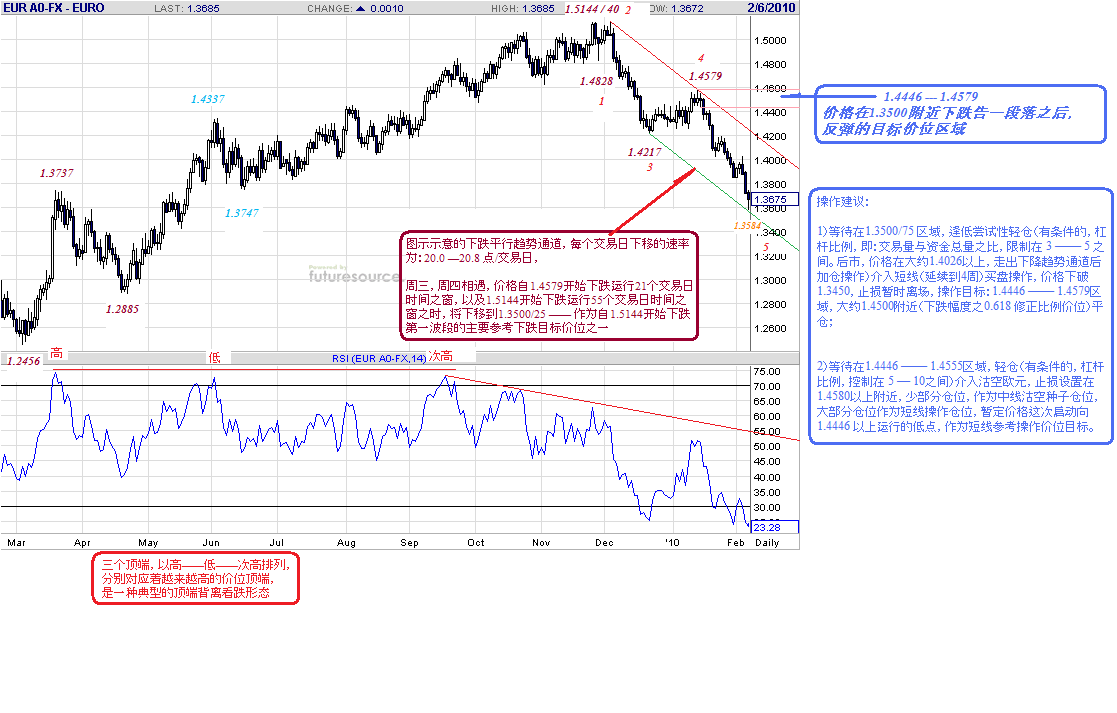Click the 45.00 RSI axis label
This screenshot has width=1117, height=713.
(x=767, y=462)
